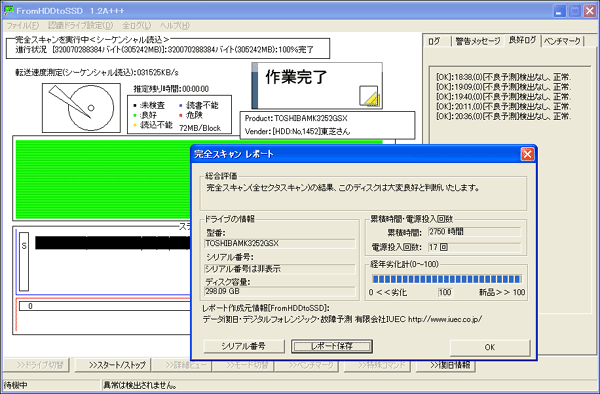
Task: Click the http://www.iuec.co.jp/ report text
Action: (x=445, y=319)
